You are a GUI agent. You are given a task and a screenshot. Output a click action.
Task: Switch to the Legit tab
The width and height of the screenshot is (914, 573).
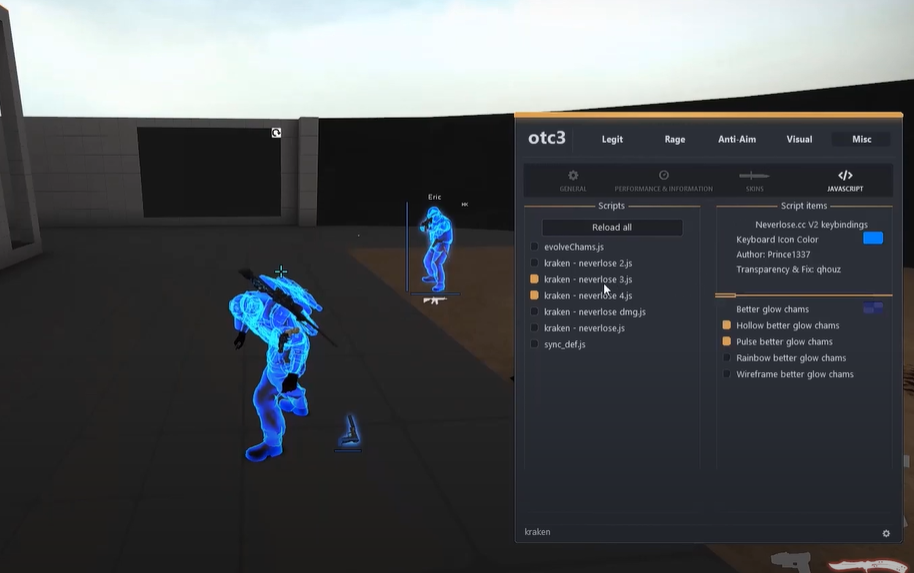click(612, 139)
